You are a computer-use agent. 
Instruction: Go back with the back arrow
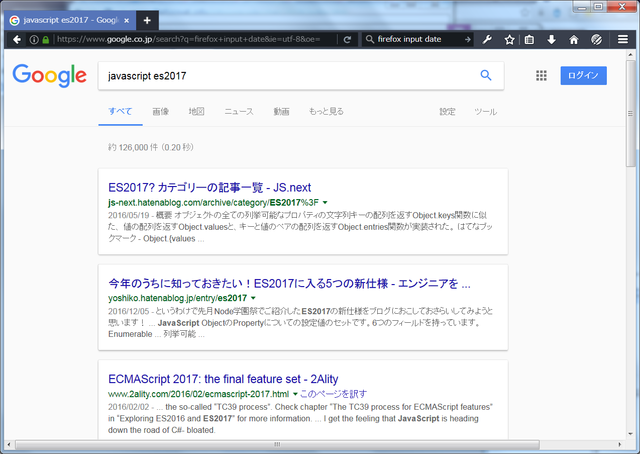(17, 40)
